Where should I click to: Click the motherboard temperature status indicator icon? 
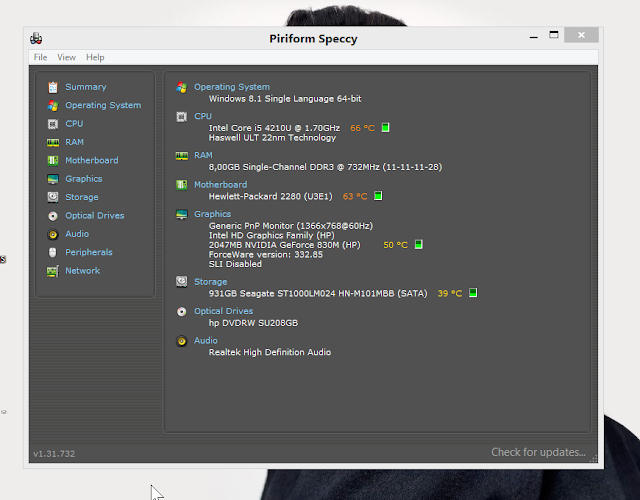click(378, 196)
